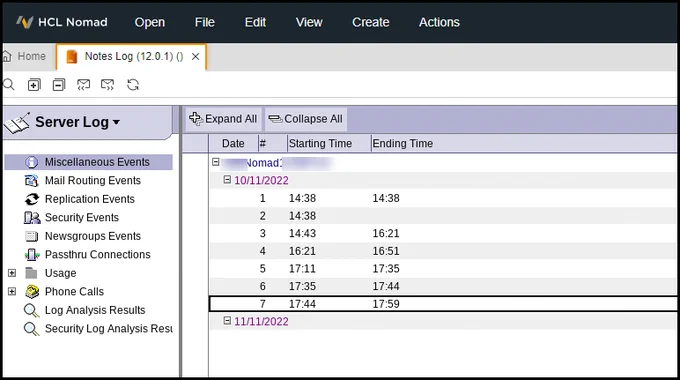Click the Security Events icon
The image size is (680, 380).
tap(32, 217)
